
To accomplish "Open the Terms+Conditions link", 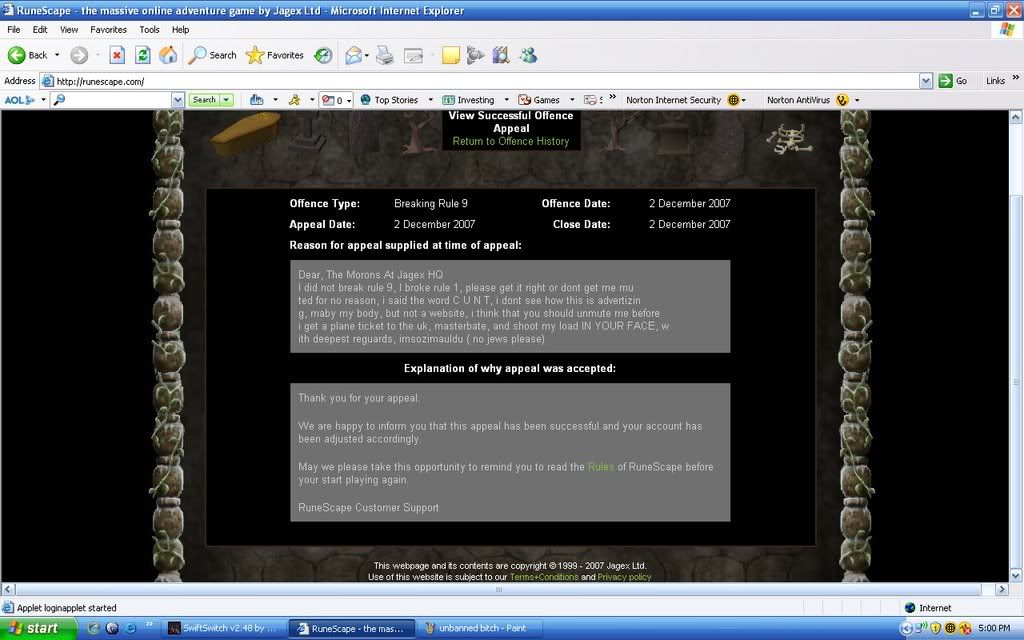I will pos(544,577).
